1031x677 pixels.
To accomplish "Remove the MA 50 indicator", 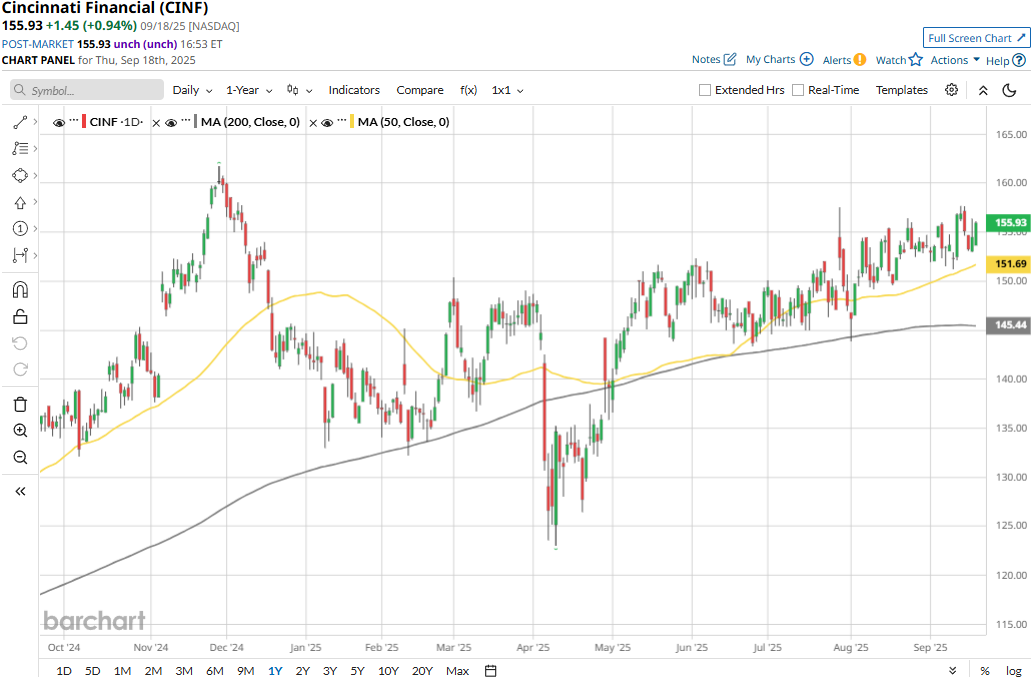I will [313, 122].
